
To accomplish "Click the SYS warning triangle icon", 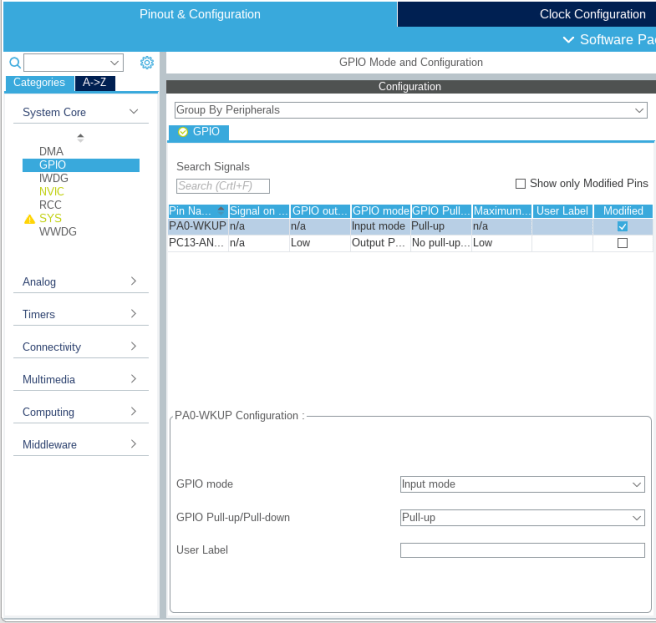I will coord(29,218).
